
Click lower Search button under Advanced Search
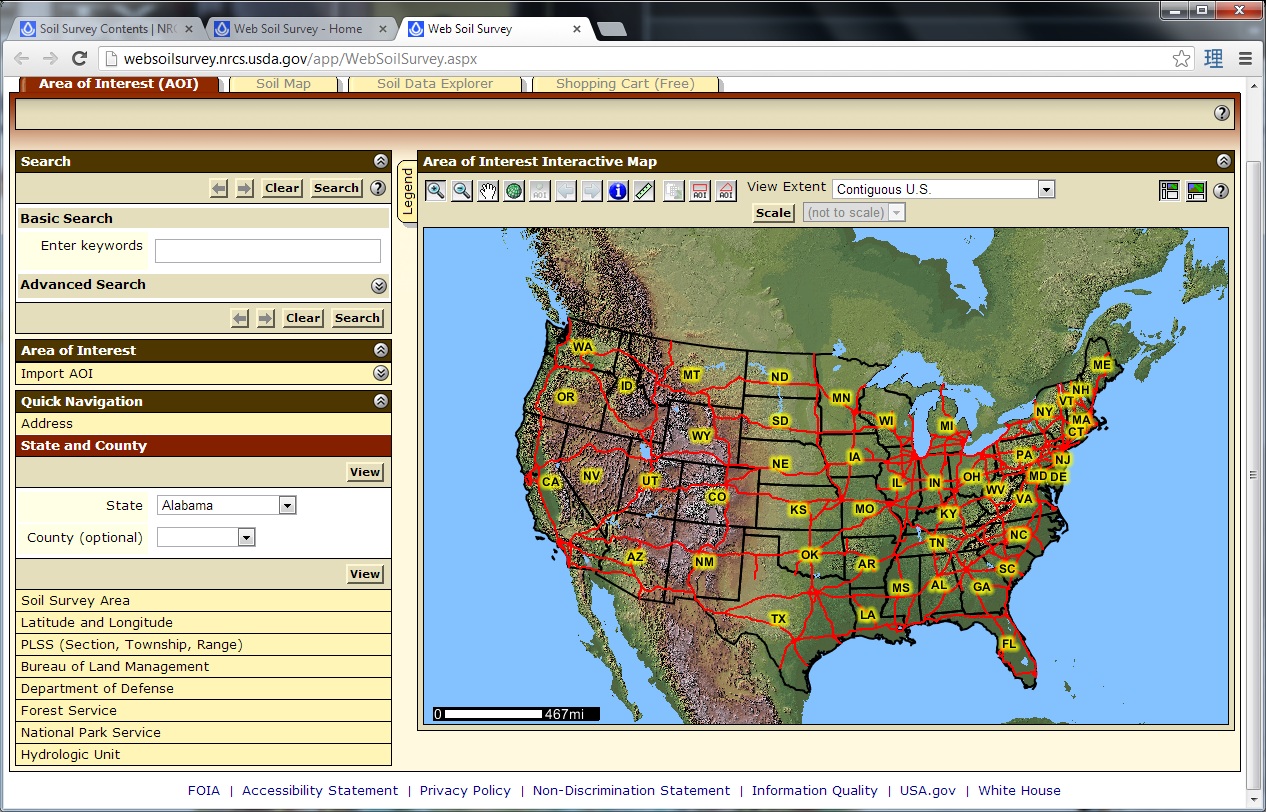click(x=357, y=318)
